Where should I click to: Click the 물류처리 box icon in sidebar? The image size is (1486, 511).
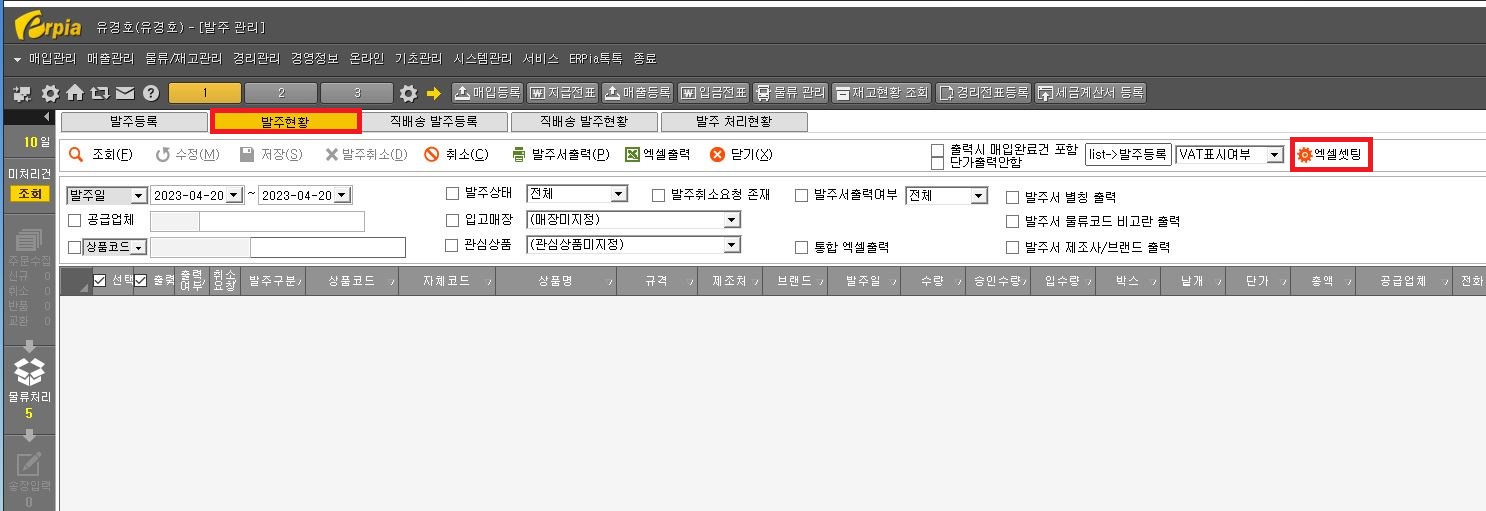pyautogui.click(x=29, y=372)
